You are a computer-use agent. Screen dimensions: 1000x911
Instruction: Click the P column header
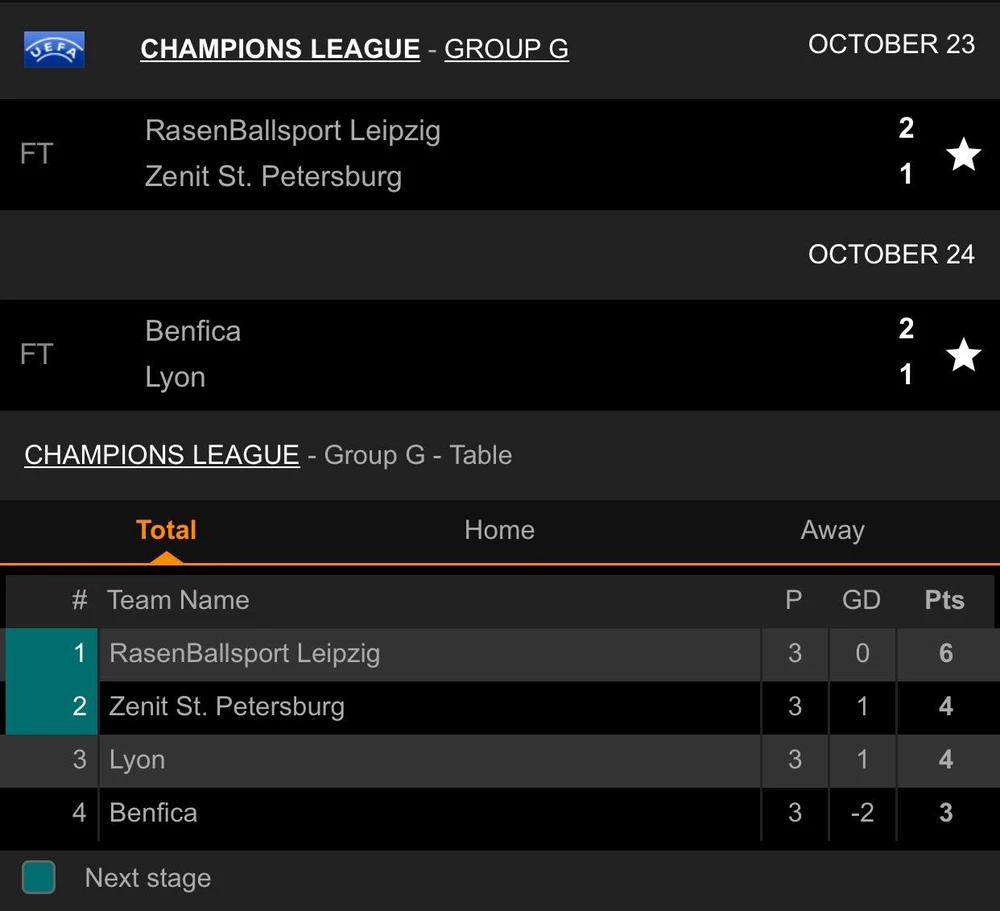pyautogui.click(x=793, y=600)
